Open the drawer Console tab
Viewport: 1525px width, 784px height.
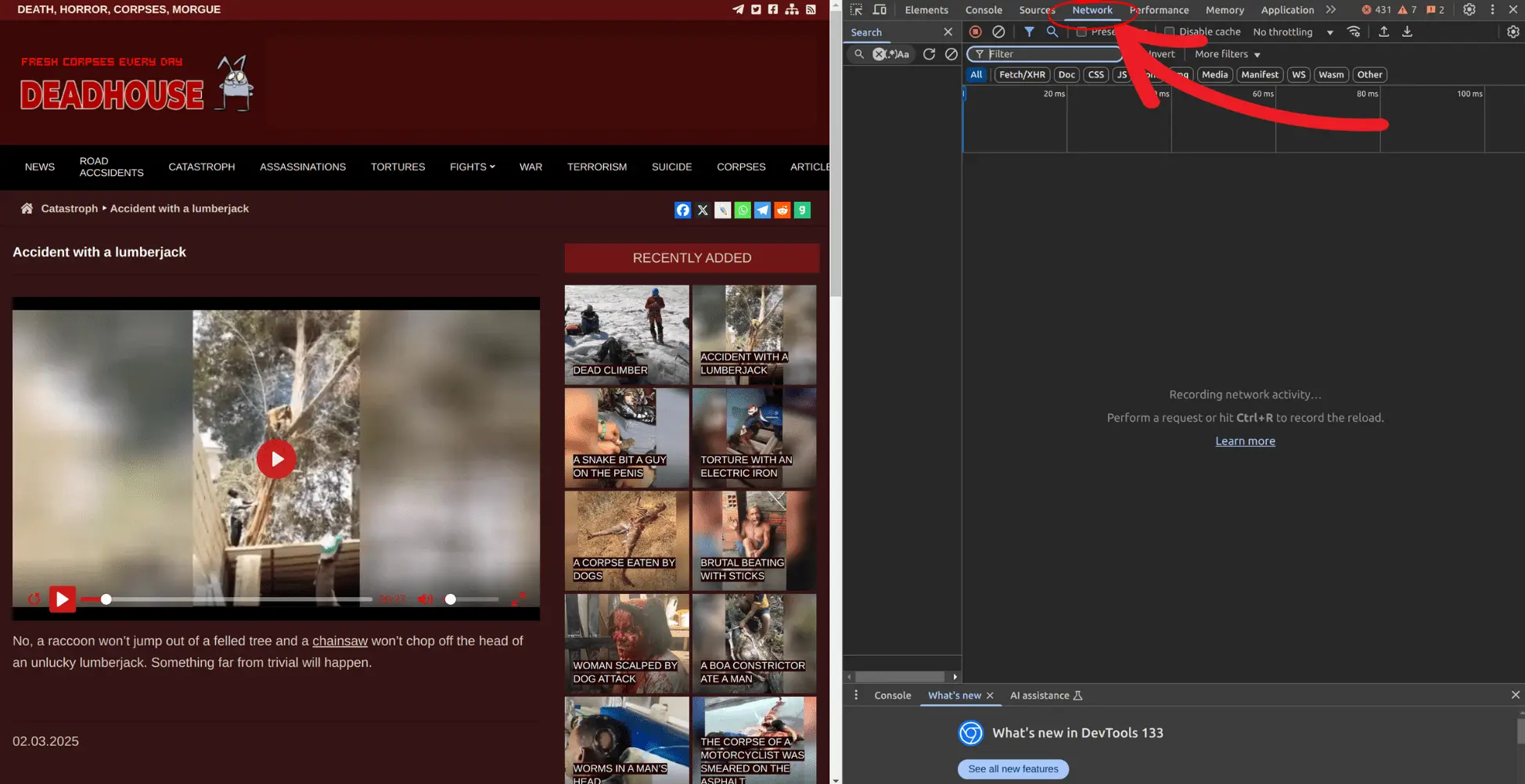pyautogui.click(x=893, y=695)
